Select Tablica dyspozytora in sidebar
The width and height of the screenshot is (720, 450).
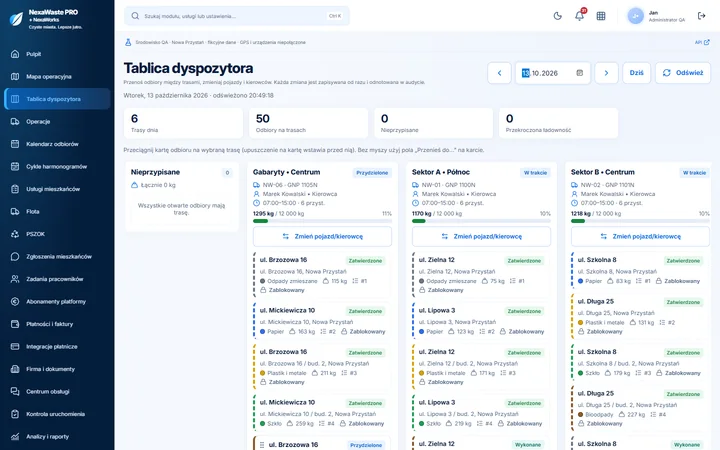(57, 99)
